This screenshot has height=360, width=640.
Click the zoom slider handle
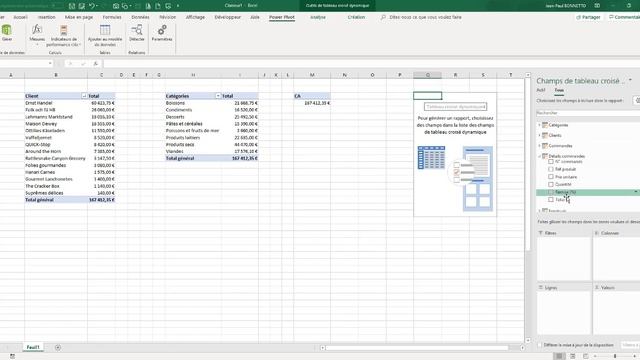[x=615, y=356]
